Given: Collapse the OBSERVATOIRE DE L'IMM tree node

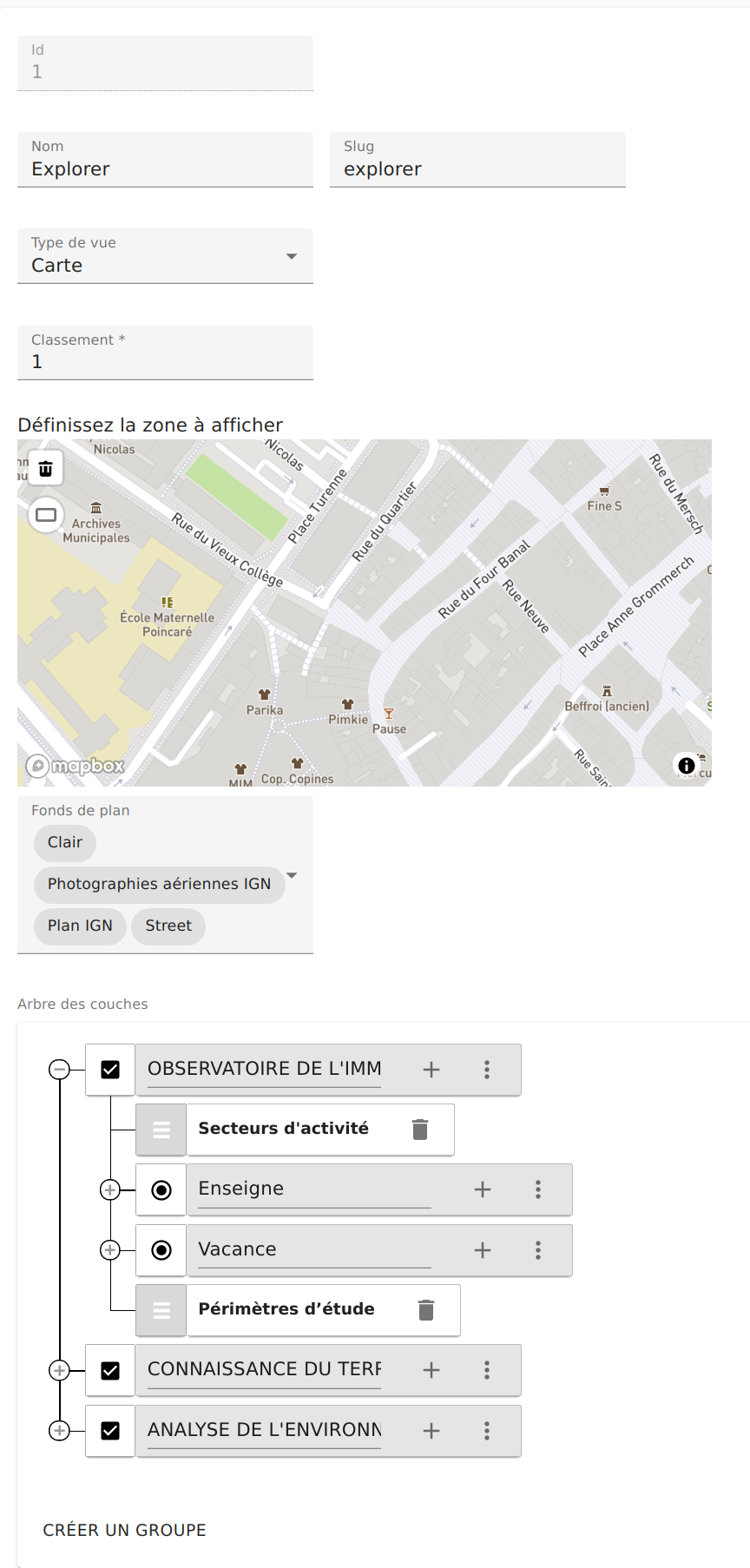Looking at the screenshot, I should [x=59, y=1070].
